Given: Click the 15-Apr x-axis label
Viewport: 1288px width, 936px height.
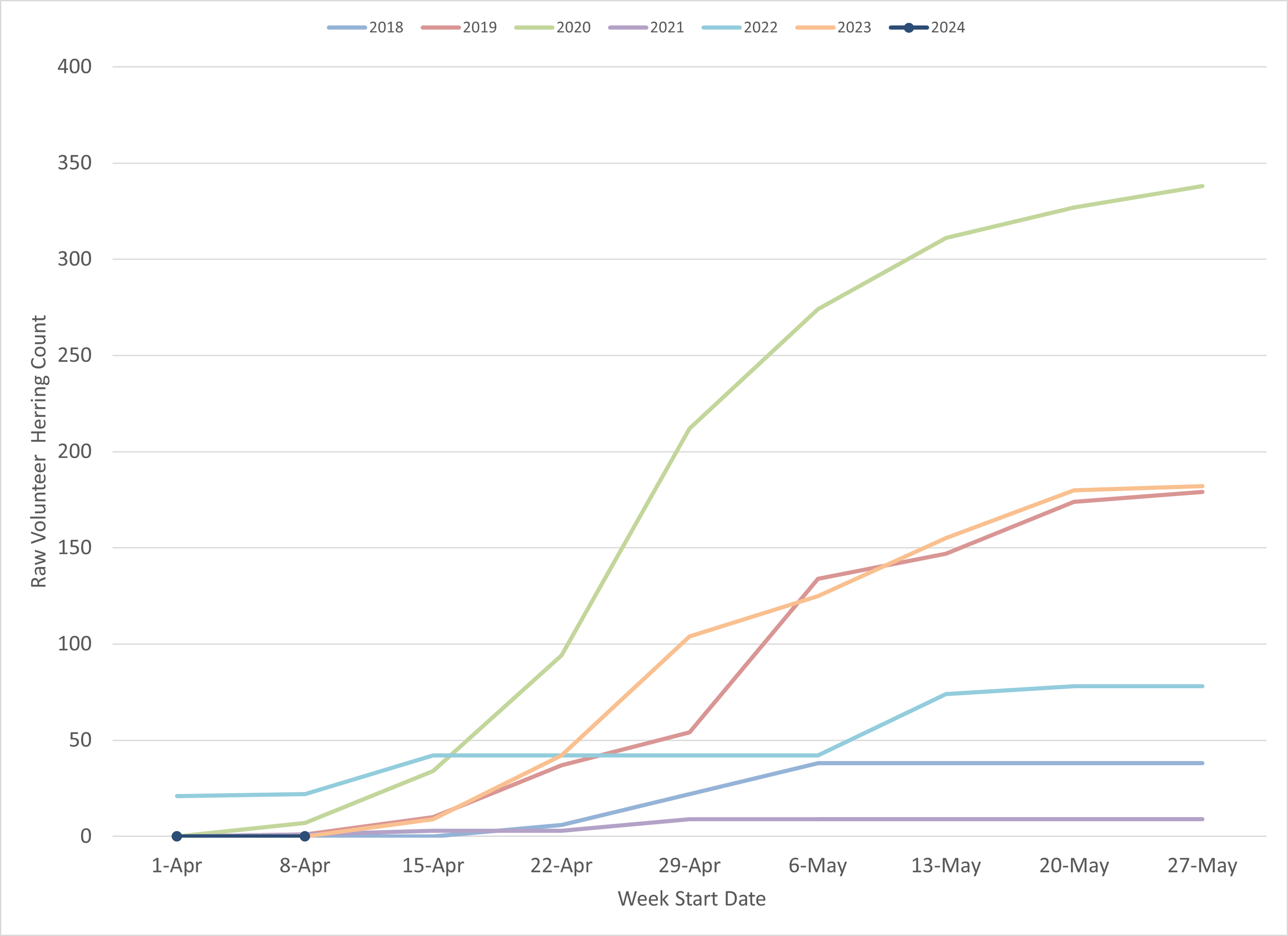Looking at the screenshot, I should (x=433, y=866).
